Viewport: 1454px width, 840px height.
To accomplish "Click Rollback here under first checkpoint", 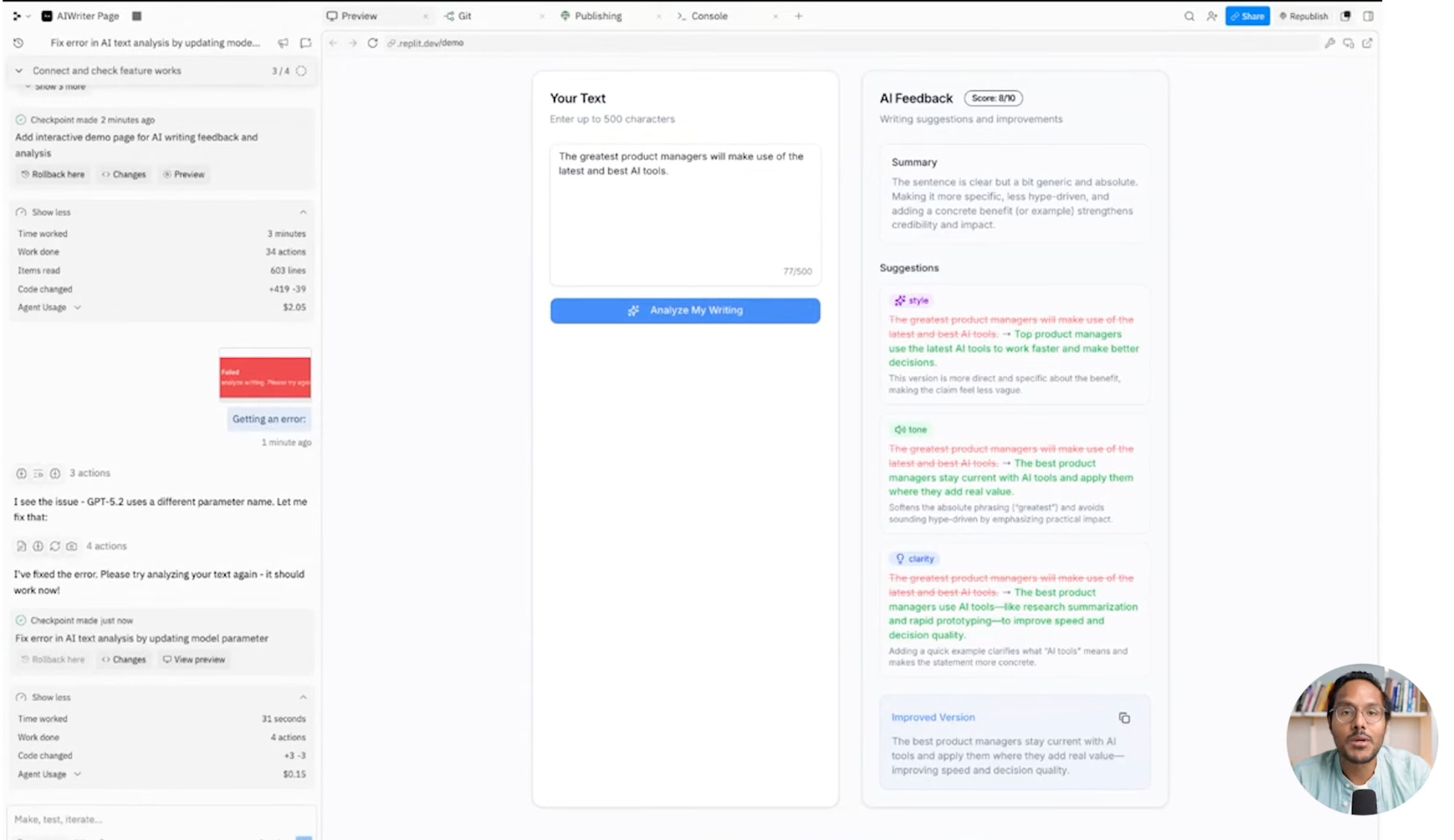I will [x=52, y=174].
